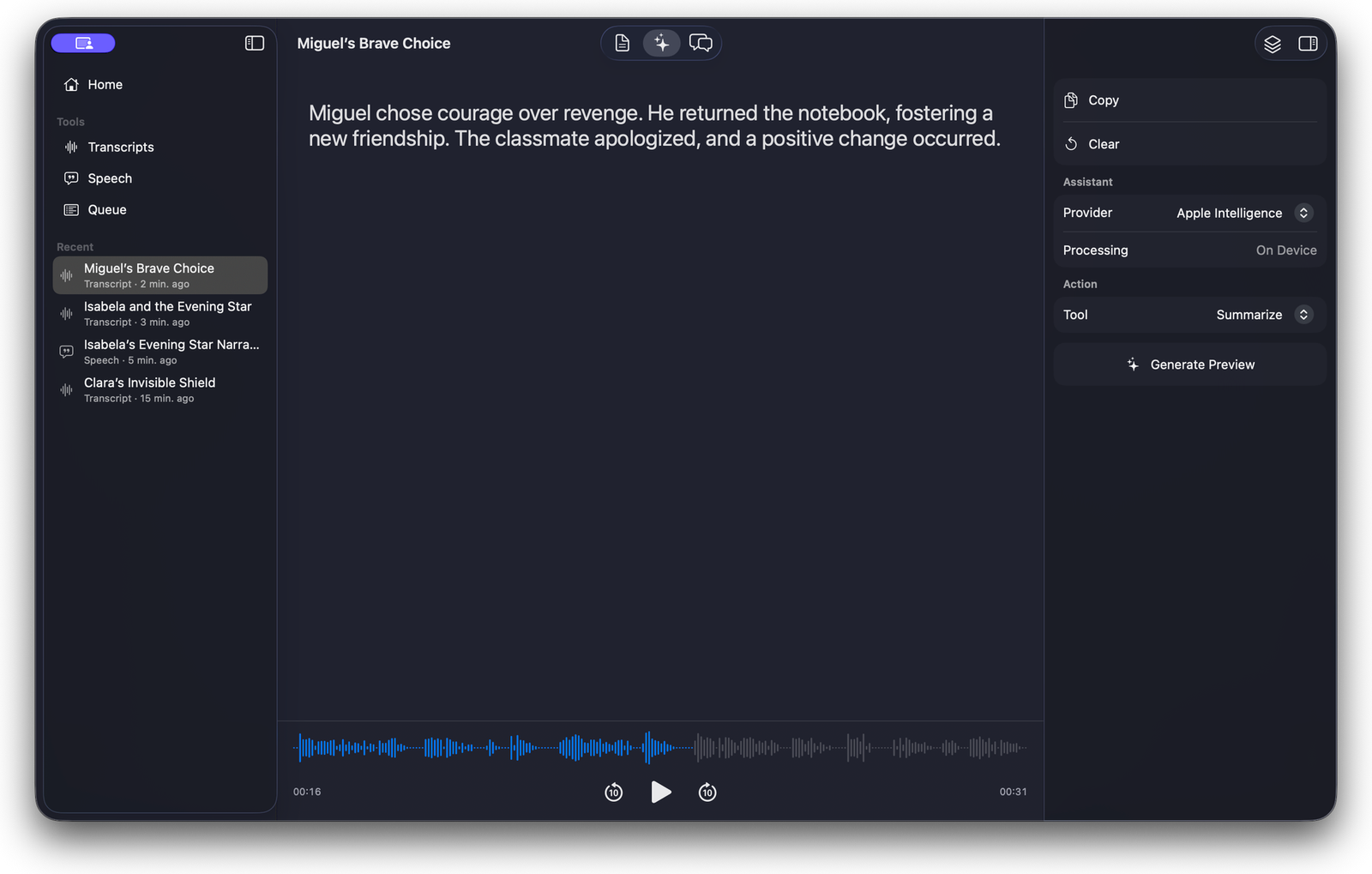Click the Tools section label

(70, 122)
